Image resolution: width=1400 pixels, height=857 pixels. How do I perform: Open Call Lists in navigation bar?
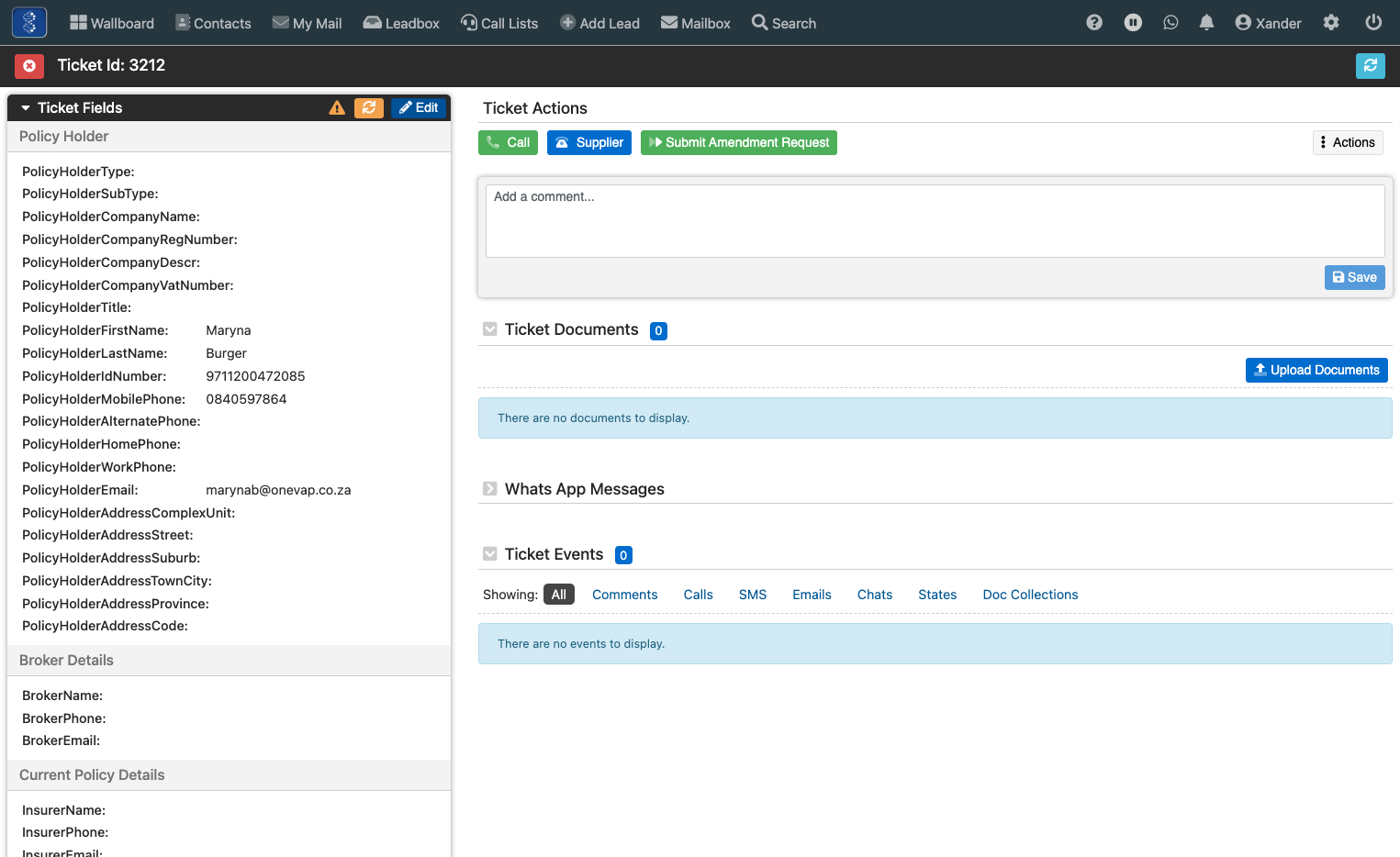[x=499, y=23]
